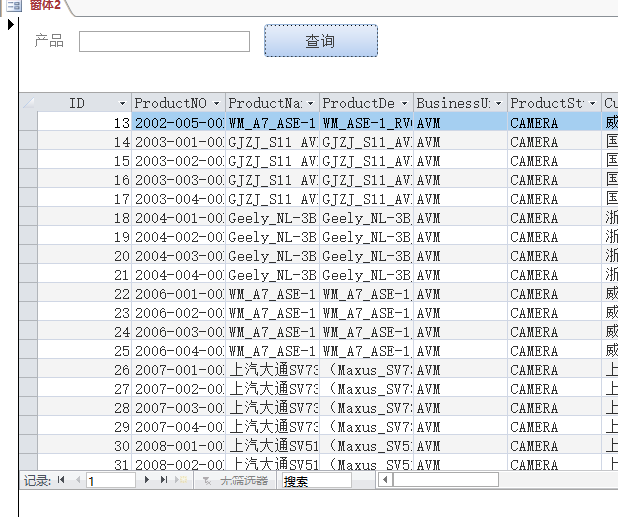Viewport: 618px width, 517px height.
Task: Open the ProductNO column dropdown arrow
Action: [x=216, y=103]
